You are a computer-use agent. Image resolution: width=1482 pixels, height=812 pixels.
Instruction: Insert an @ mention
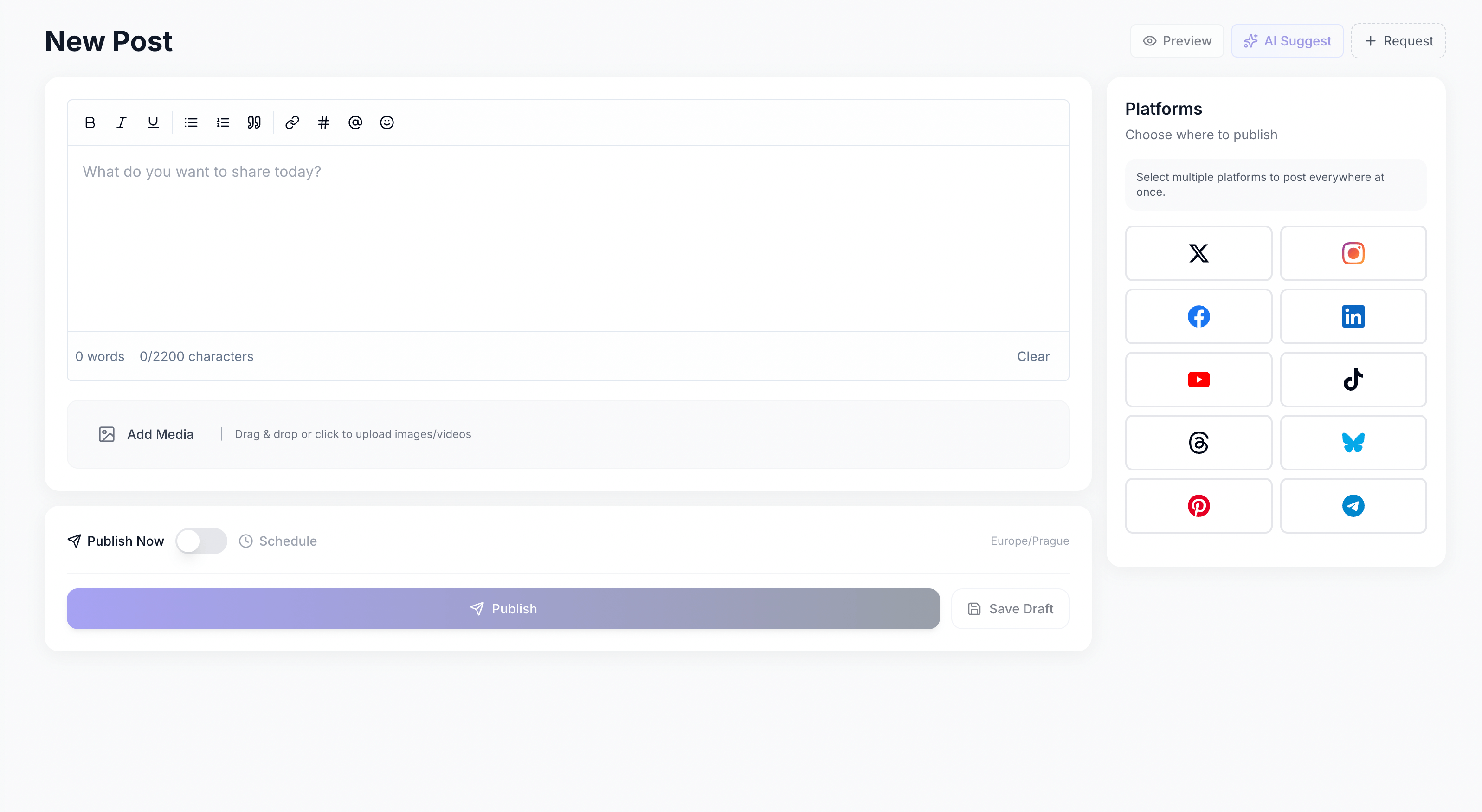click(x=355, y=122)
